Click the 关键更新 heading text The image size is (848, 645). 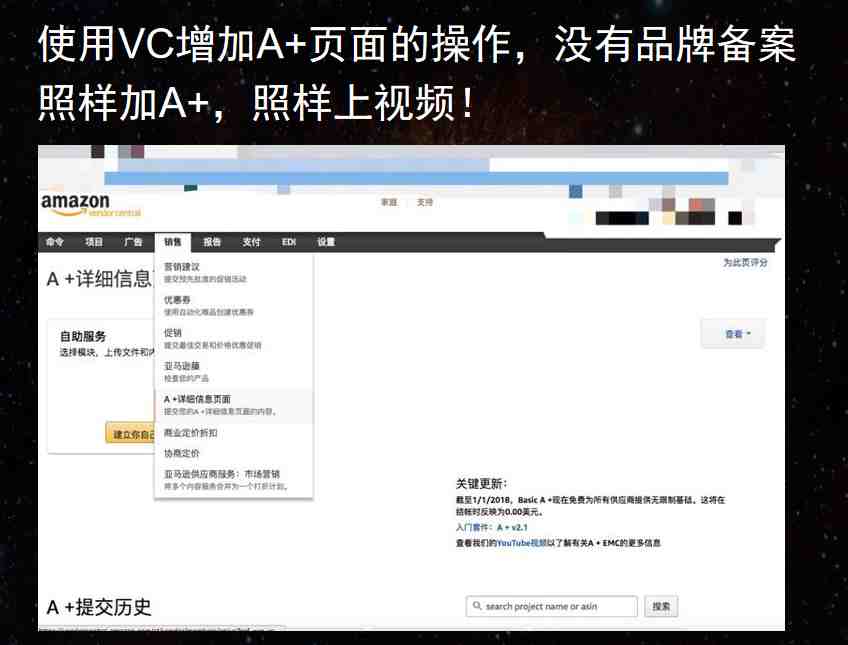[x=481, y=484]
